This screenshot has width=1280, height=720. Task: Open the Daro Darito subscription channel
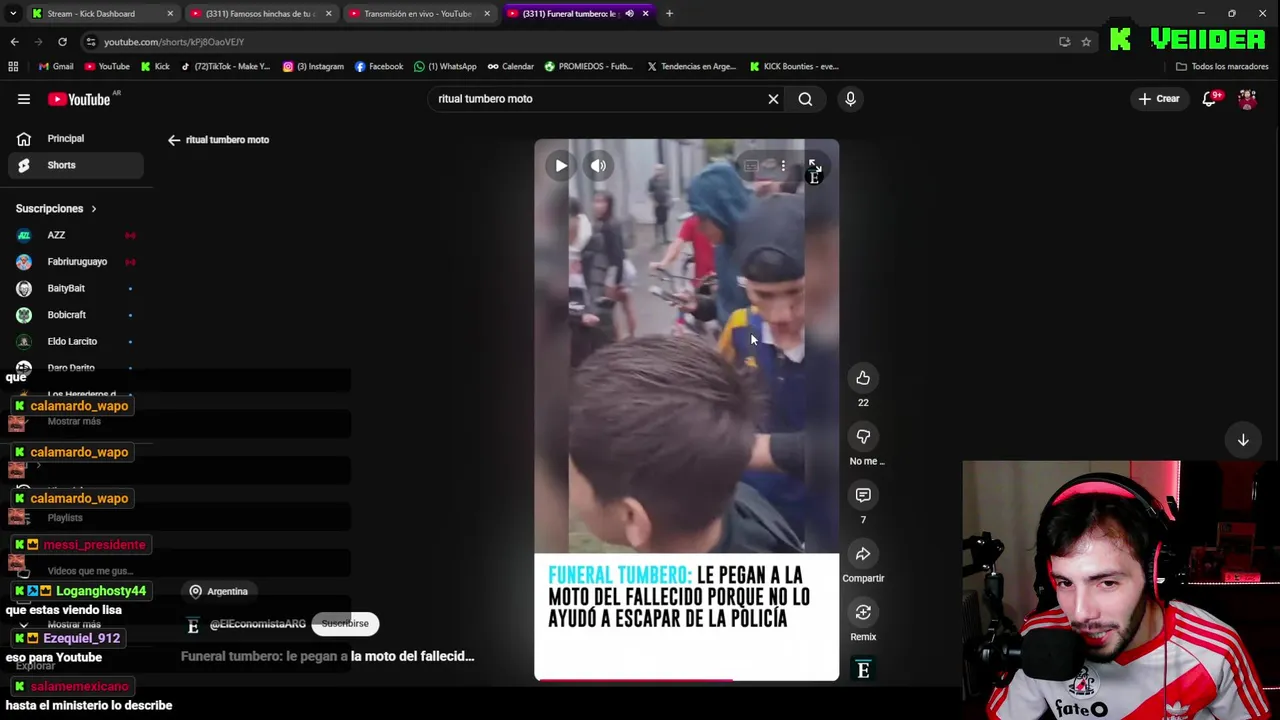tap(75, 368)
